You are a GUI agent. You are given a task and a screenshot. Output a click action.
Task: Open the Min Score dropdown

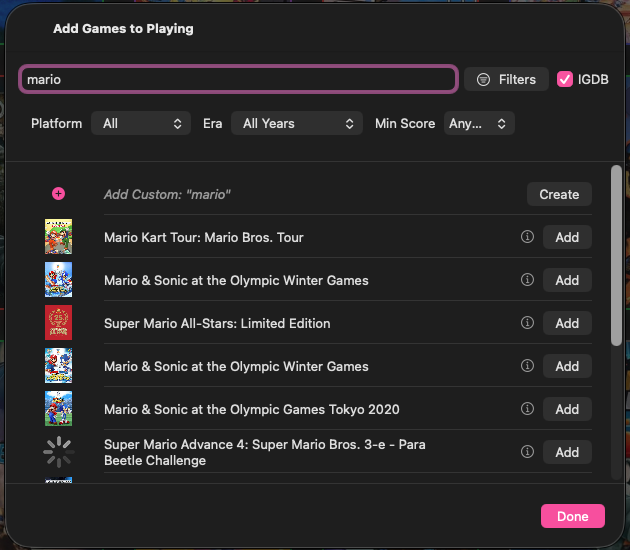point(479,123)
